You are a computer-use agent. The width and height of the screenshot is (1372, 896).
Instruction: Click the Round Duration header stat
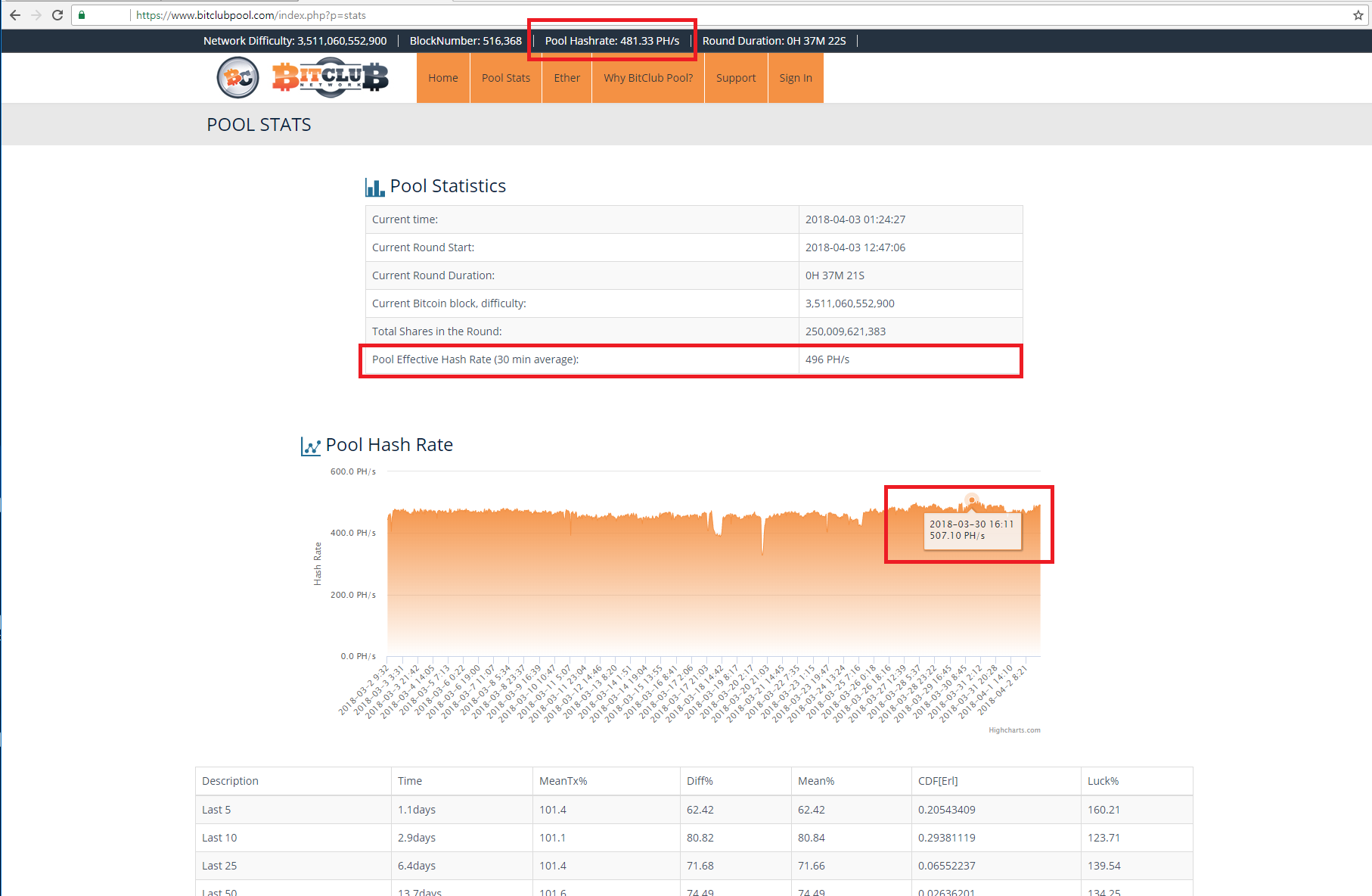tap(774, 41)
